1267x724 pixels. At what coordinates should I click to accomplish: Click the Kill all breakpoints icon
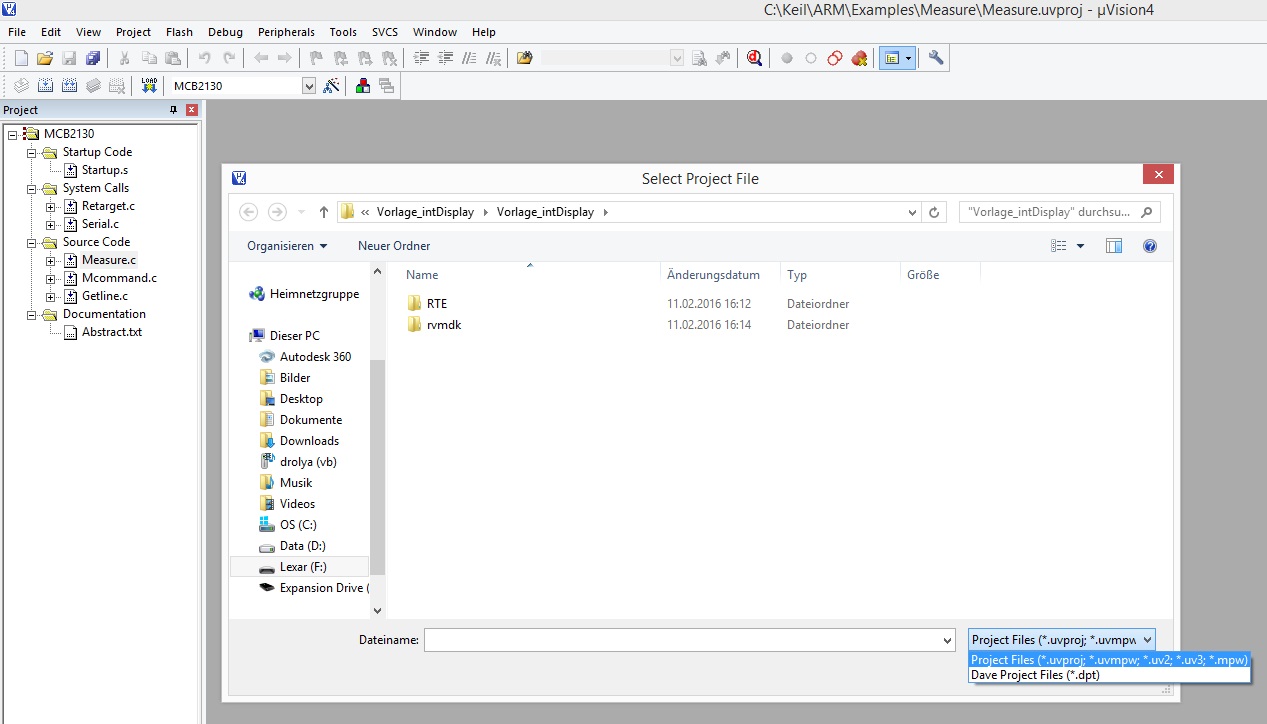pos(859,58)
